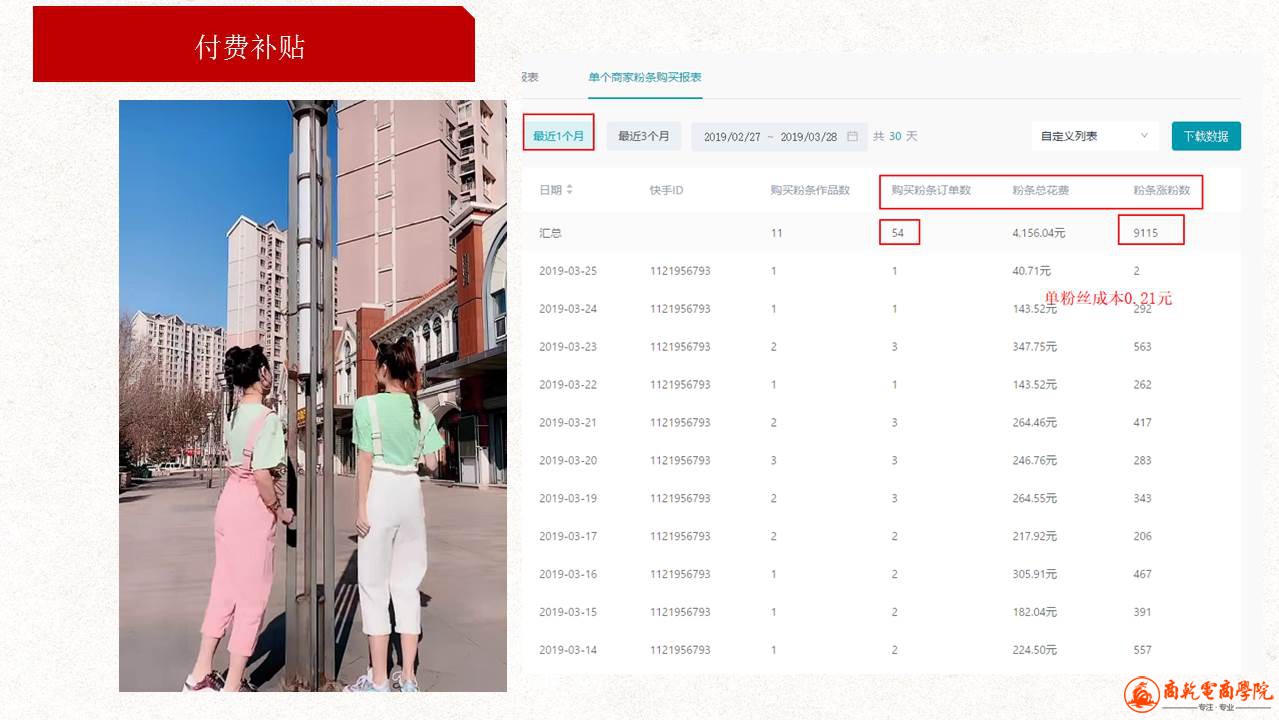The width and height of the screenshot is (1279, 720).
Task: Click the 快手ID column header
Action: click(666, 190)
